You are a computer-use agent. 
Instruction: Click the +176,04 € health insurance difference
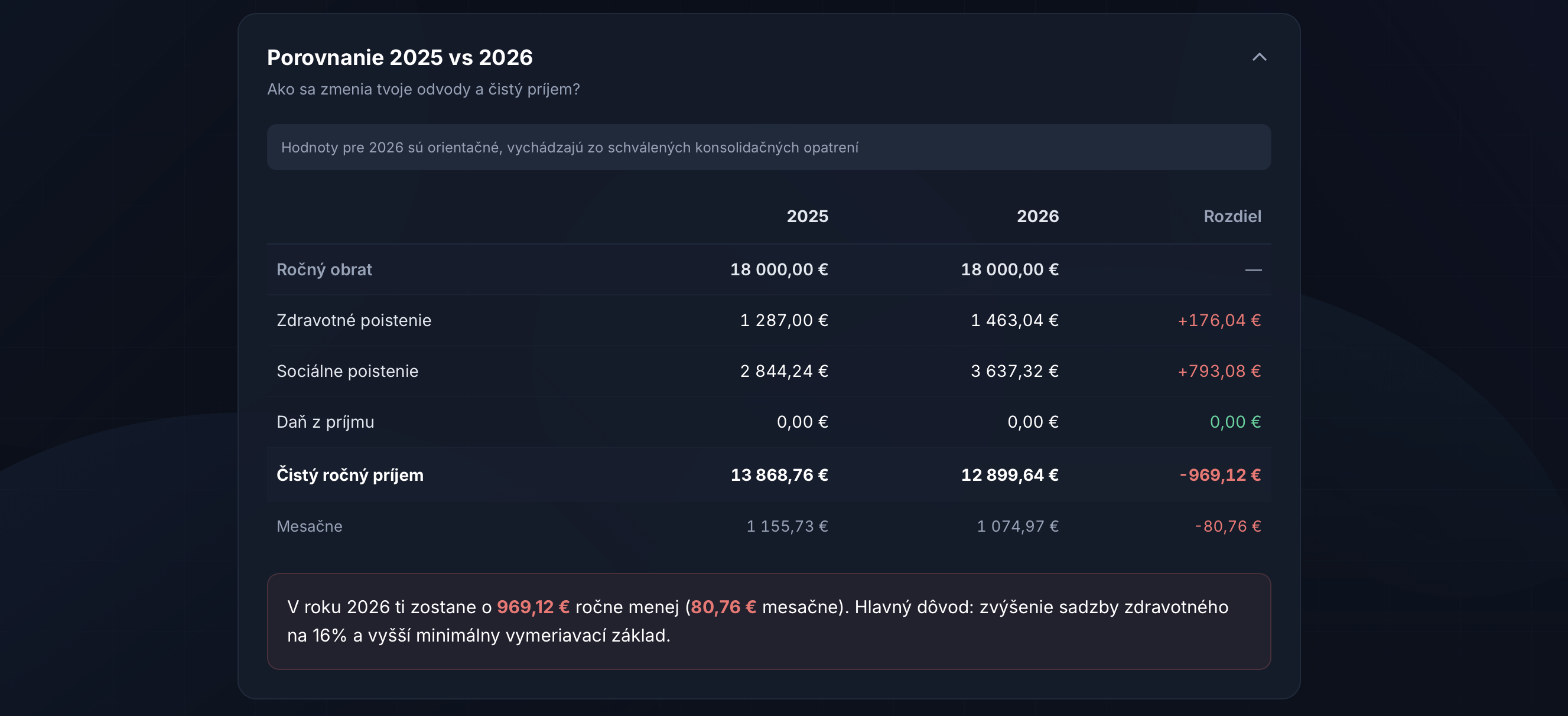(x=1219, y=320)
